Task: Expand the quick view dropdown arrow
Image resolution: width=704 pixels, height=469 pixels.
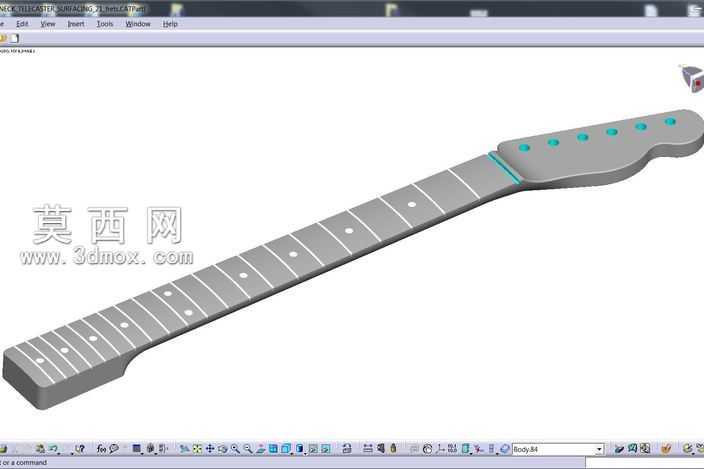Action: coord(291,453)
